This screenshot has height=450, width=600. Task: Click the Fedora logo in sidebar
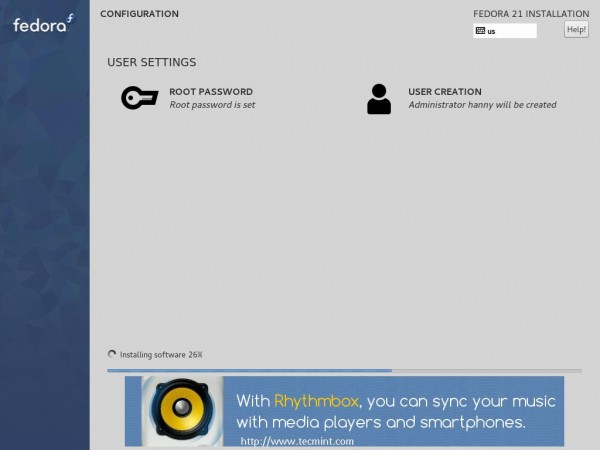[x=43, y=24]
